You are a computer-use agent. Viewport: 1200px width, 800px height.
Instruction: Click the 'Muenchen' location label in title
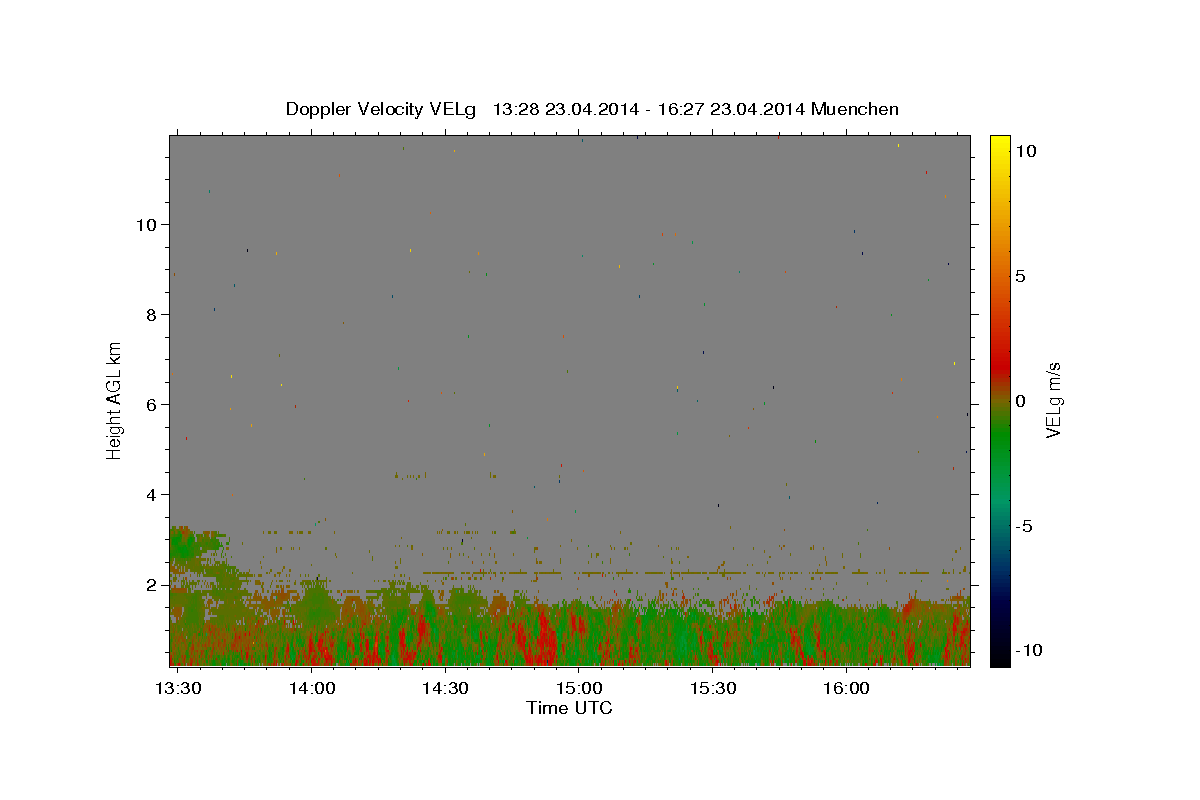[x=855, y=109]
